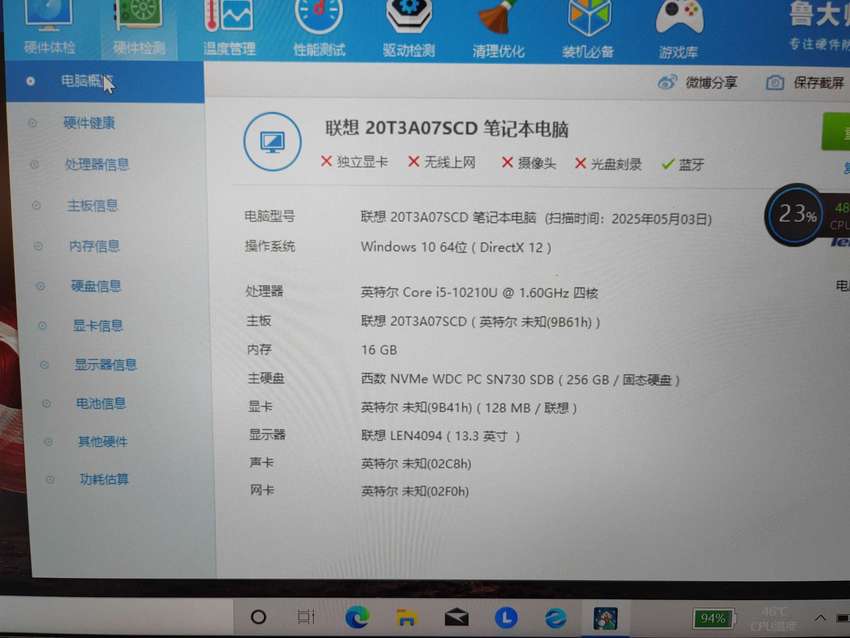This screenshot has height=638, width=850.
Task: Open 装机必备 essential software
Action: tap(588, 30)
